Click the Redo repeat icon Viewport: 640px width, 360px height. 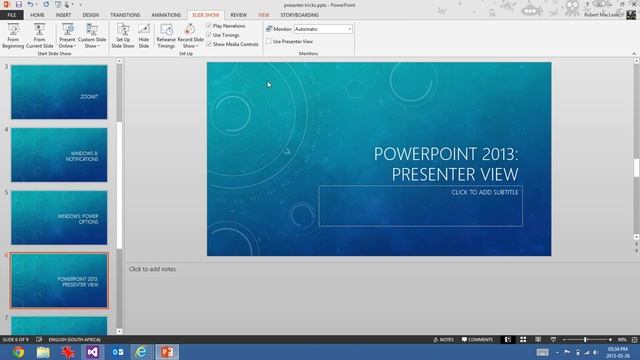(x=46, y=4)
